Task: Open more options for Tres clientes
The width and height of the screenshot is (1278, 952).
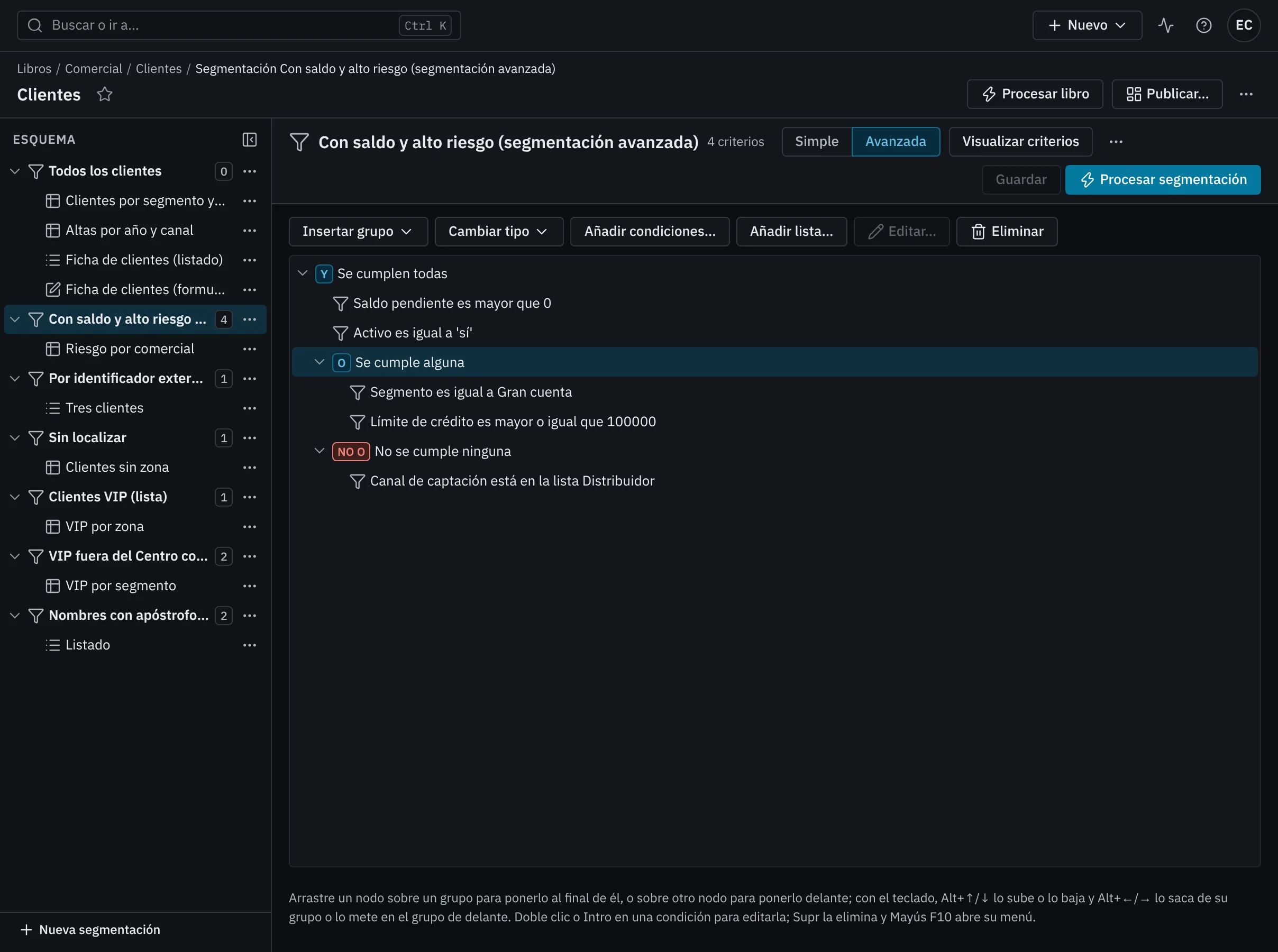Action: (x=250, y=408)
